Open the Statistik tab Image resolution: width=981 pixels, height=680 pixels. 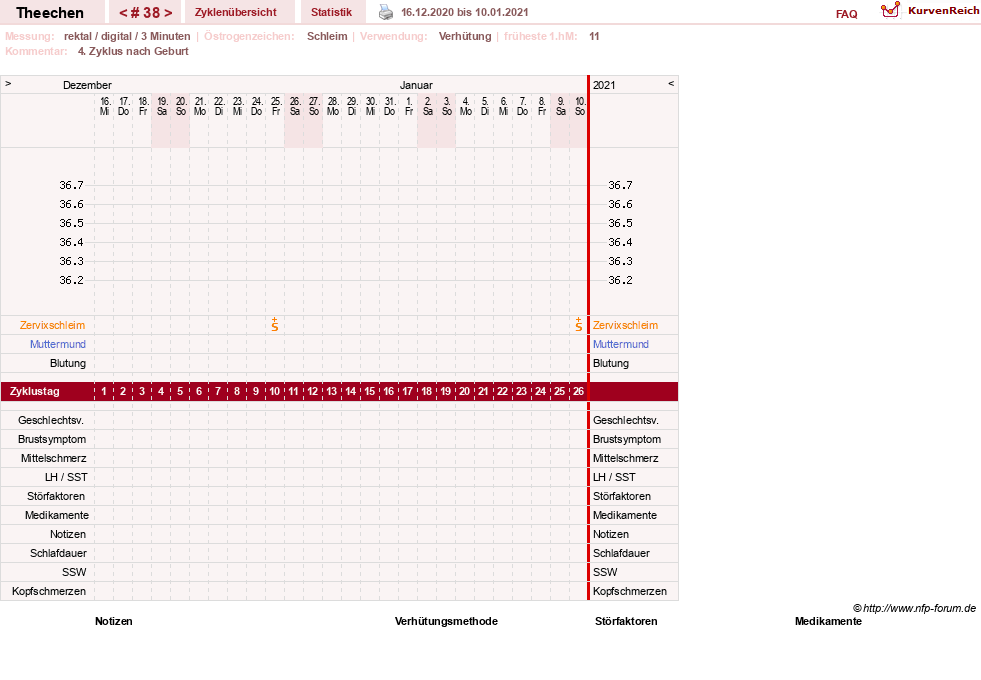pos(332,12)
